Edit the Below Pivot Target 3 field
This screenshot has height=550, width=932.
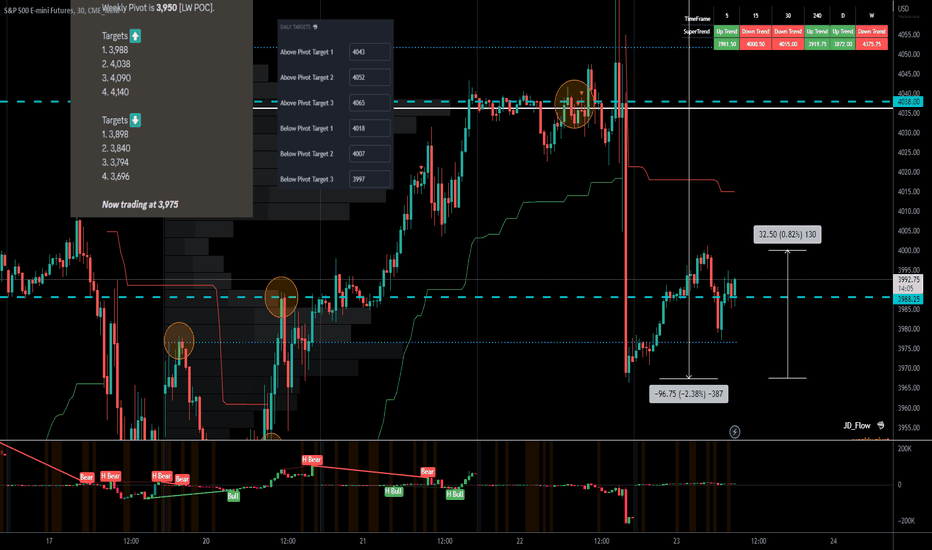tap(370, 179)
